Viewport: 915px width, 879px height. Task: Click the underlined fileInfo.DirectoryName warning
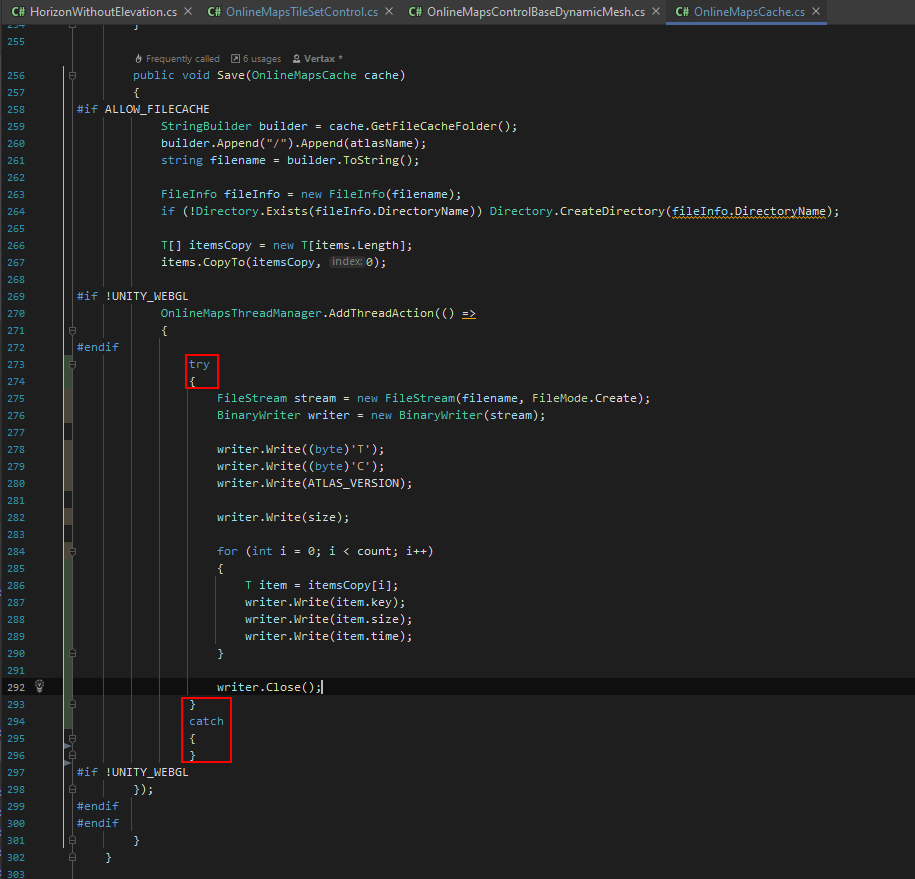(749, 211)
